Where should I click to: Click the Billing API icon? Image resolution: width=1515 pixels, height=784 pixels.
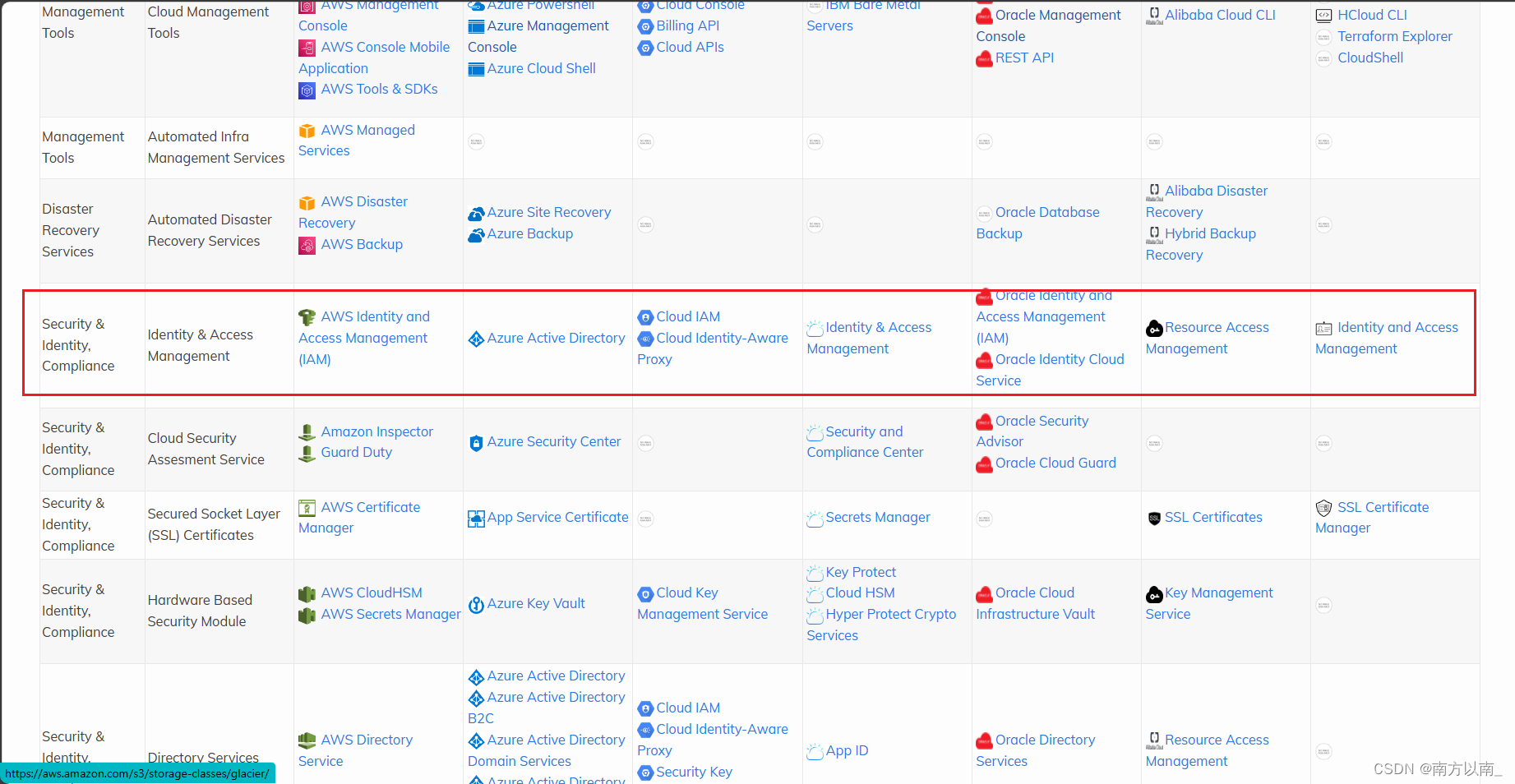tap(645, 26)
